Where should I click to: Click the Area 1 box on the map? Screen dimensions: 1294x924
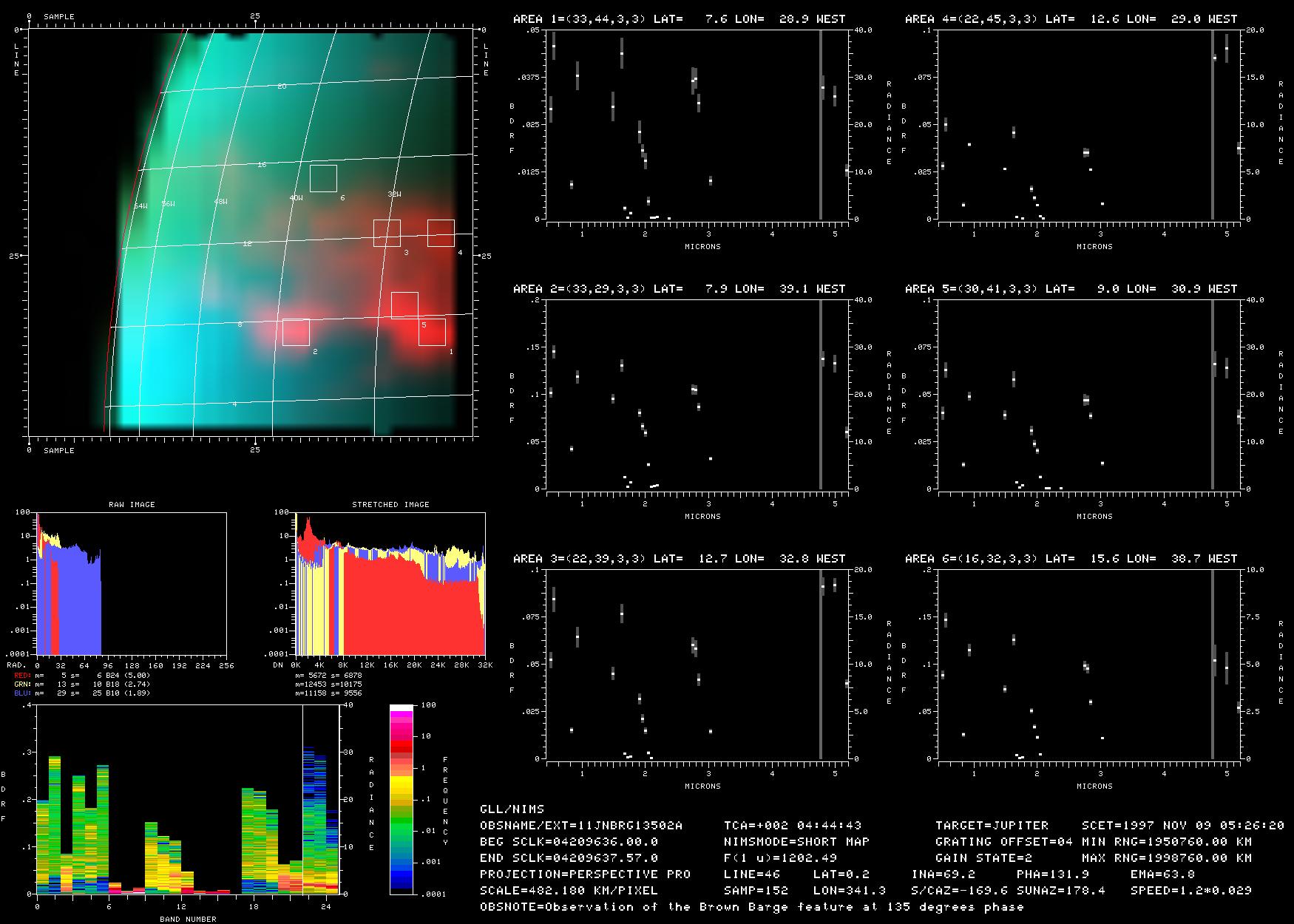click(432, 332)
